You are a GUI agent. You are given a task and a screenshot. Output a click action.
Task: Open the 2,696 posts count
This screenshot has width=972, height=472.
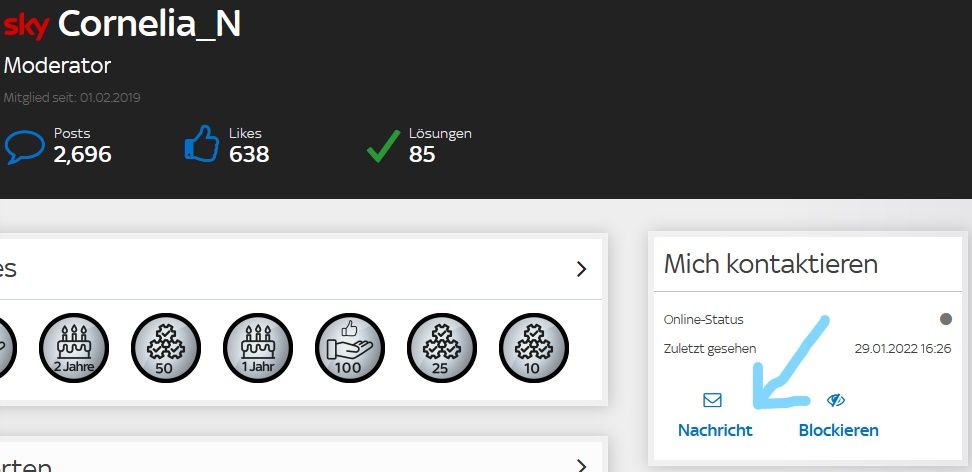(x=82, y=154)
